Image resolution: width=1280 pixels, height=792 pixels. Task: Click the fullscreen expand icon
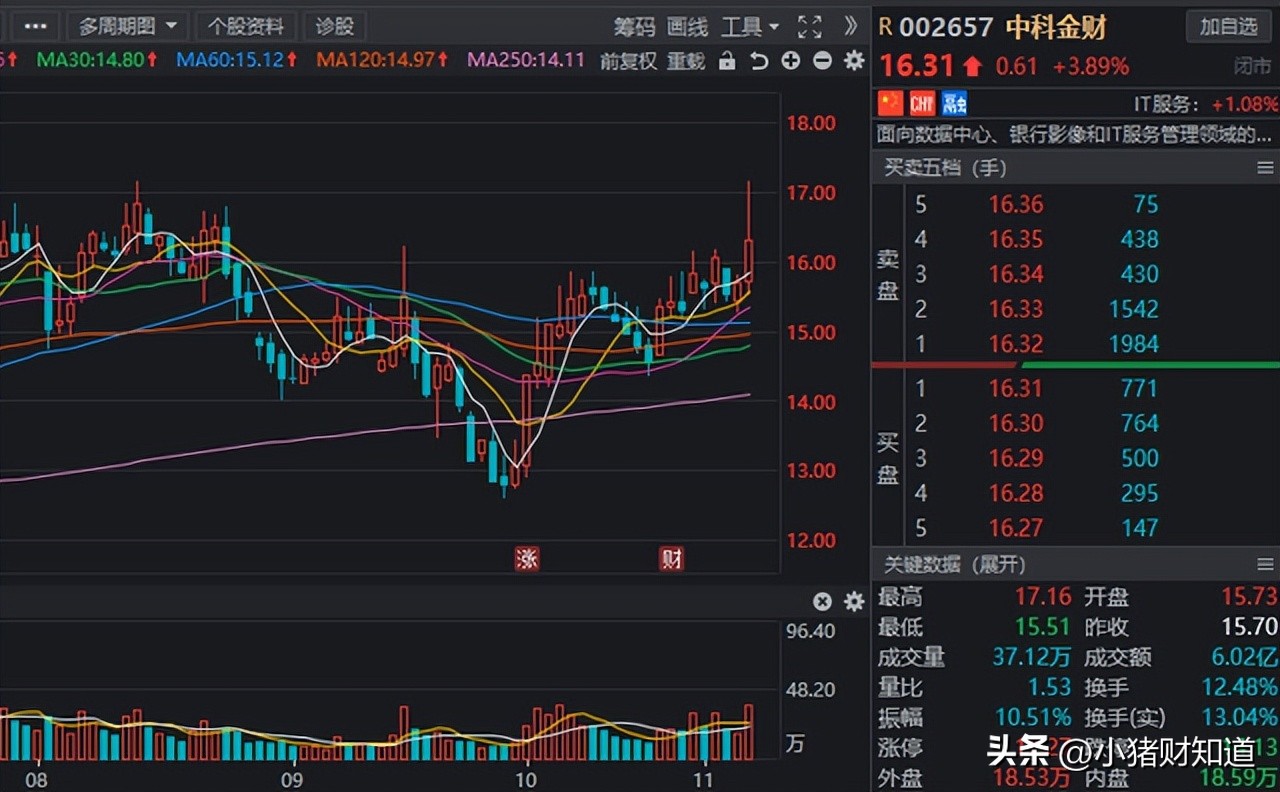tap(809, 27)
